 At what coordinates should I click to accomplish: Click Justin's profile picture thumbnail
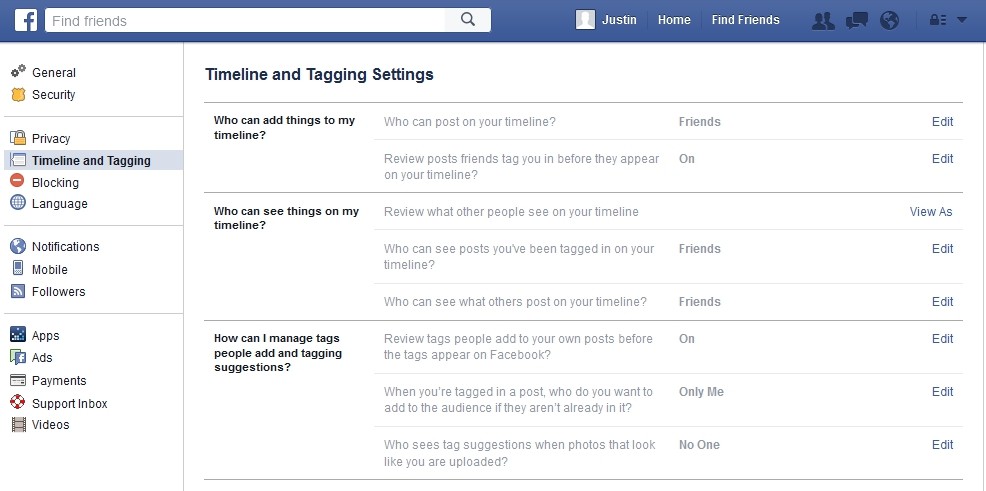(585, 20)
